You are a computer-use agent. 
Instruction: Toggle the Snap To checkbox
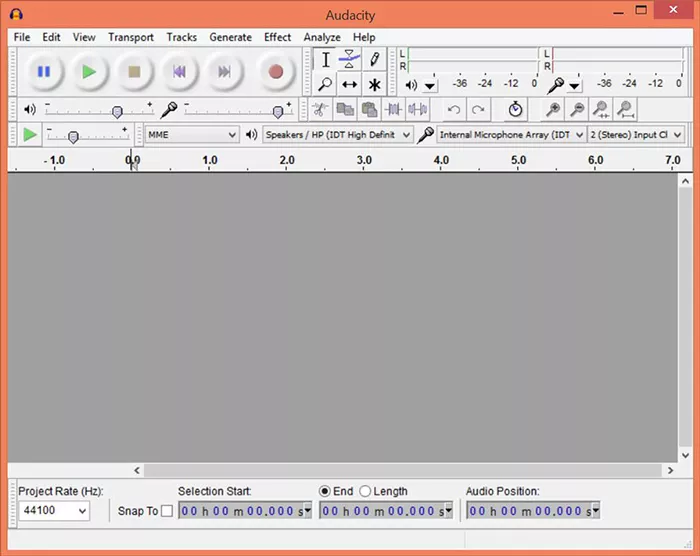pos(167,511)
